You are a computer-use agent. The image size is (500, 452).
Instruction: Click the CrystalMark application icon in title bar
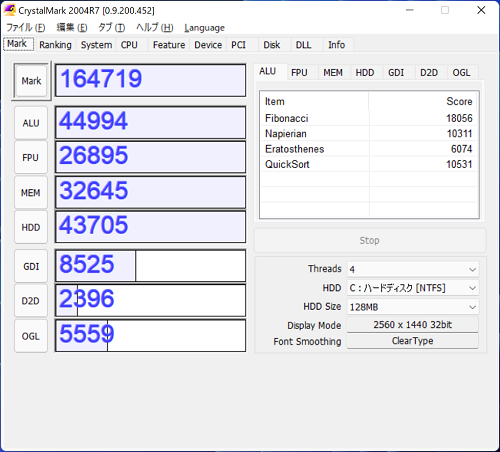pyautogui.click(x=10, y=10)
